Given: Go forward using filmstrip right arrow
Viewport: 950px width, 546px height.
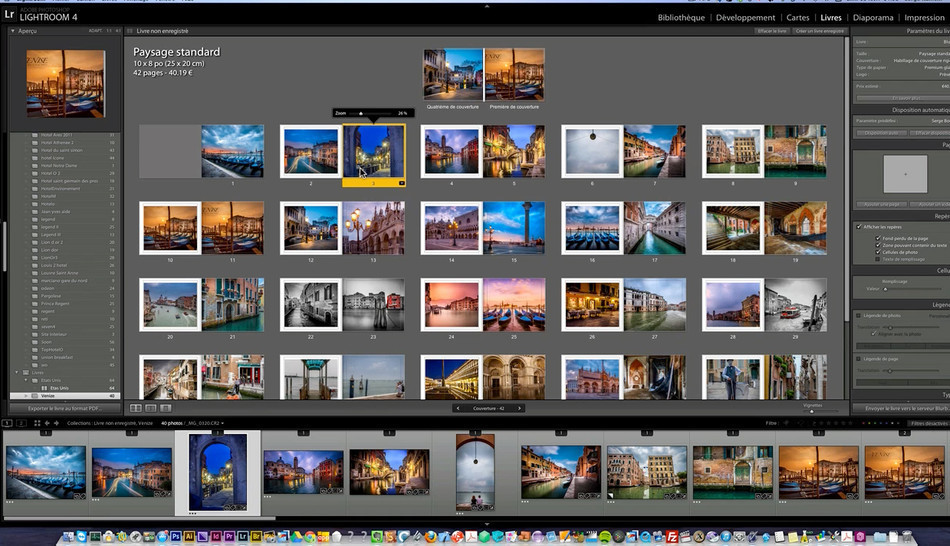Looking at the screenshot, I should tap(56, 423).
